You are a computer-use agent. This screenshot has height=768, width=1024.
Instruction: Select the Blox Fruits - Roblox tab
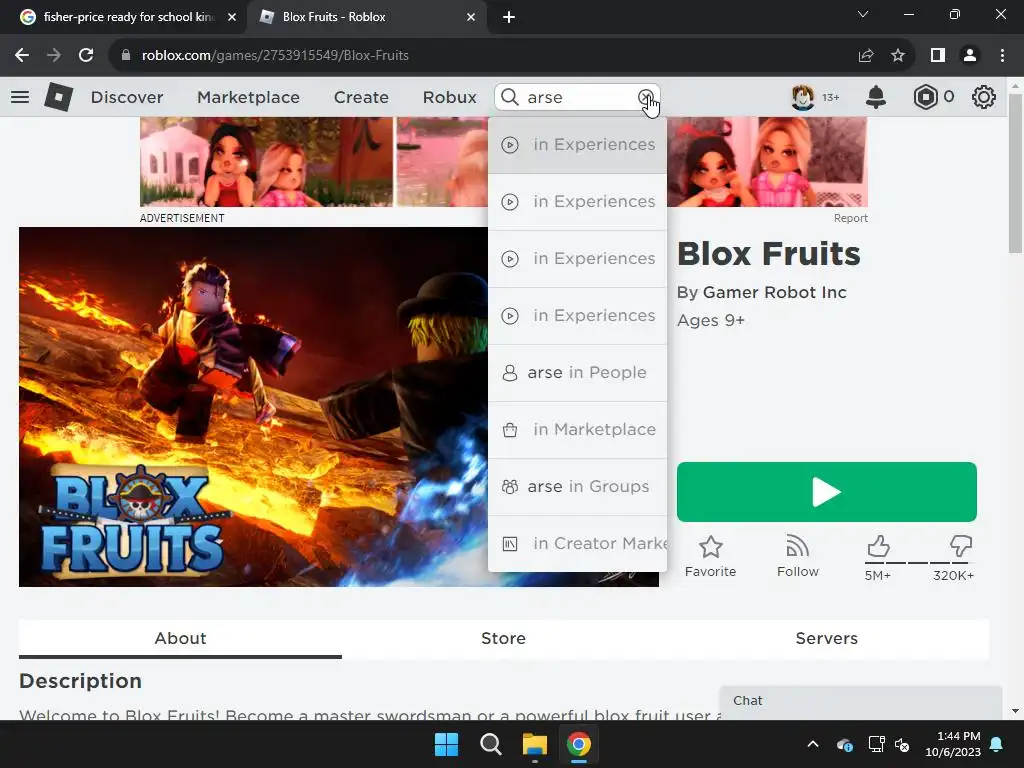366,17
